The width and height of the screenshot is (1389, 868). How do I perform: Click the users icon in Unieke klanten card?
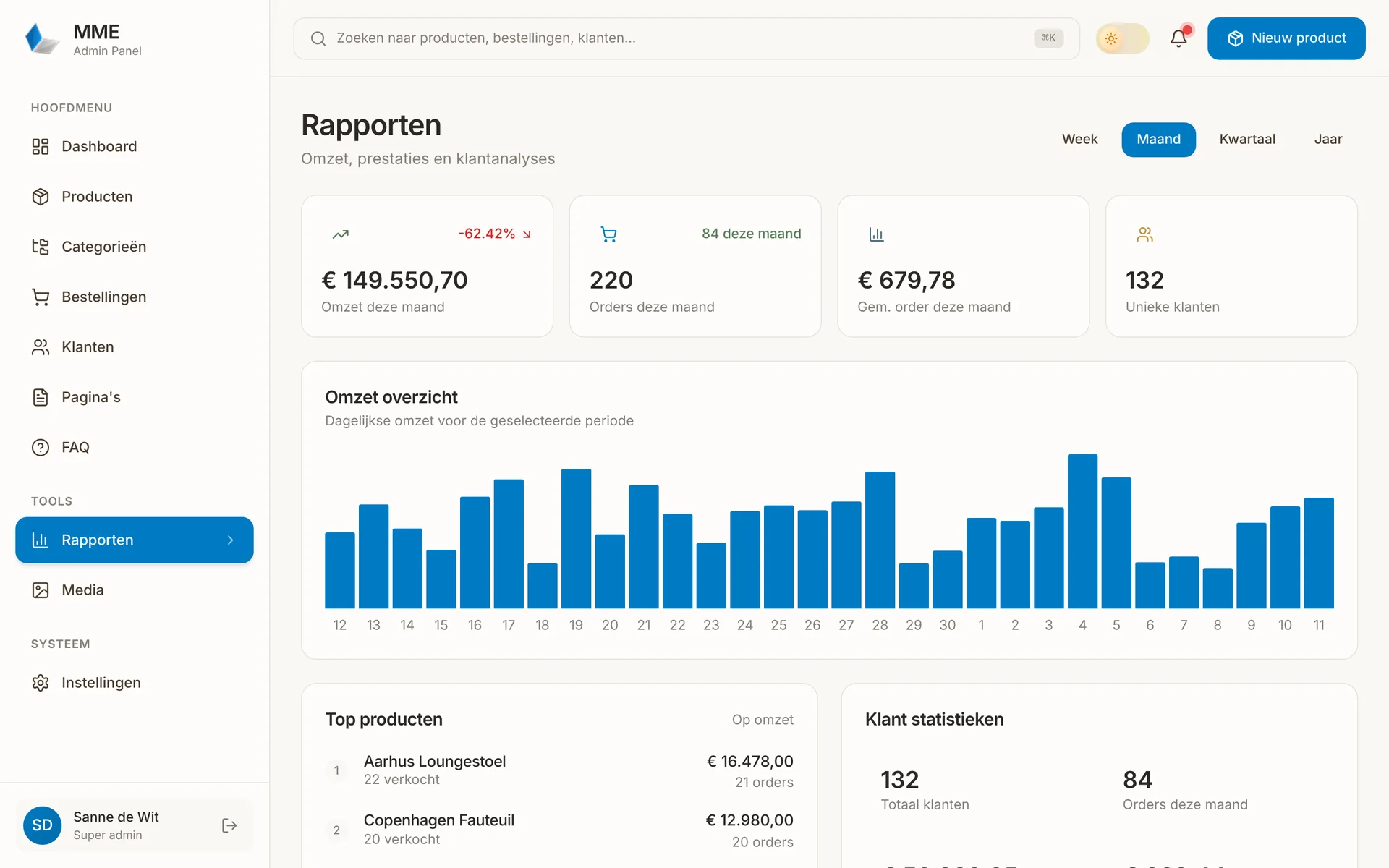pyautogui.click(x=1145, y=234)
